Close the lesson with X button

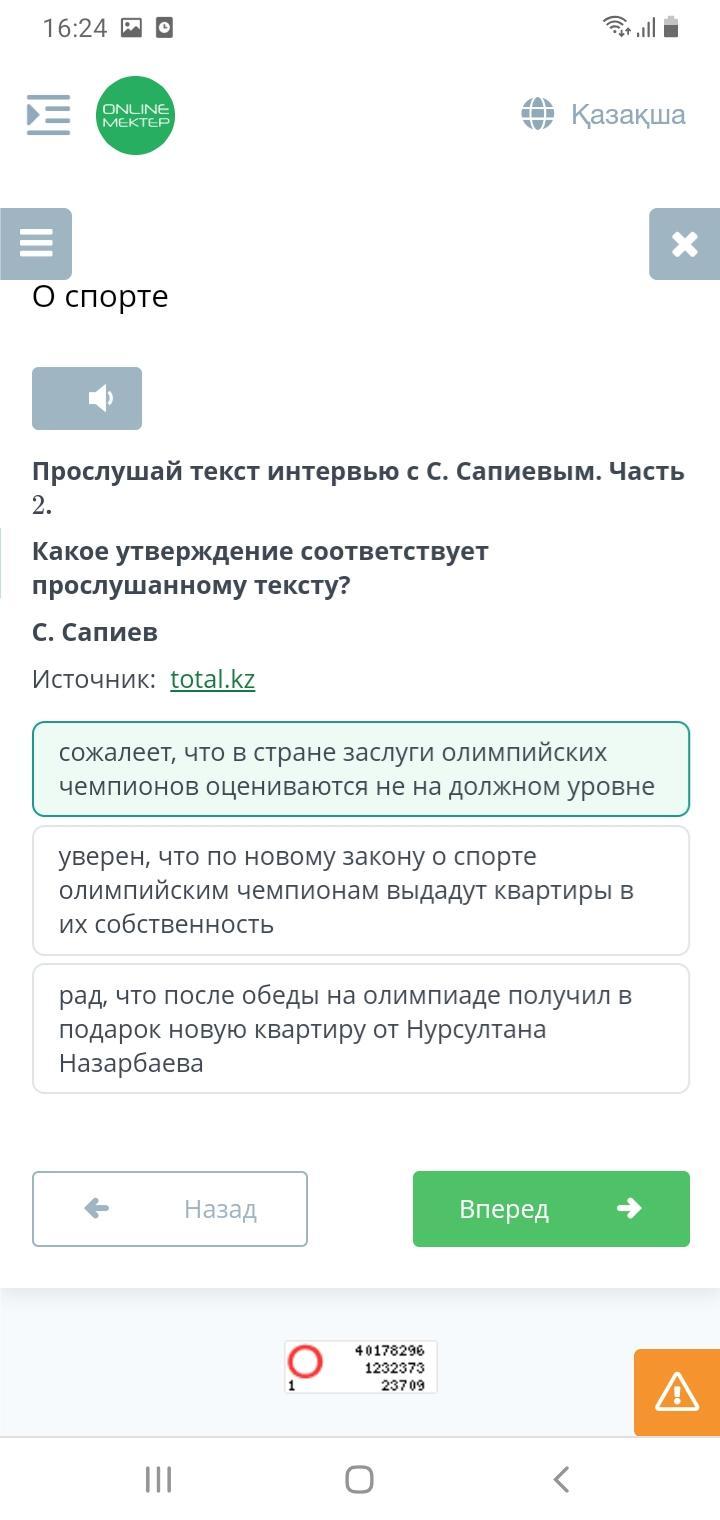684,243
